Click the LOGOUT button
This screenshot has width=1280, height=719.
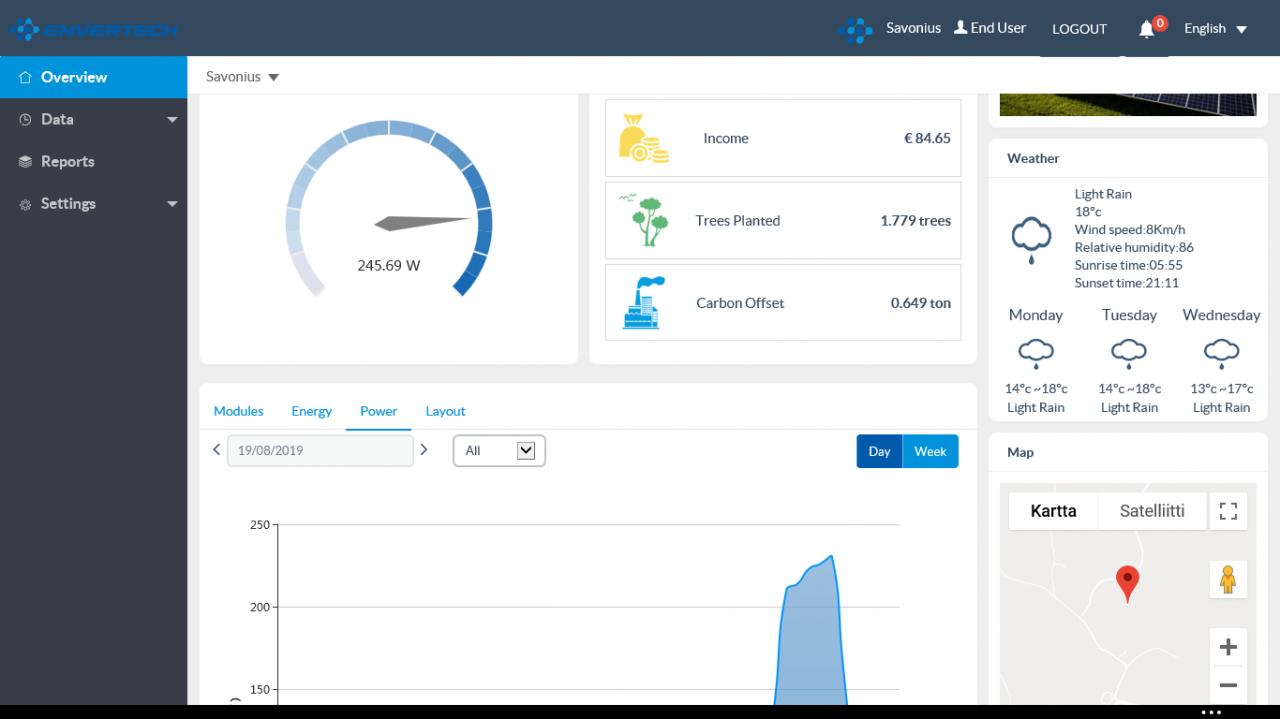1079,29
